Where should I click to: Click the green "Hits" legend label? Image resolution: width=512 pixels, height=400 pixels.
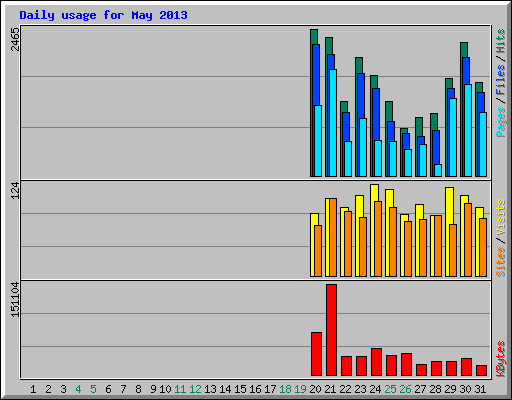[501, 41]
